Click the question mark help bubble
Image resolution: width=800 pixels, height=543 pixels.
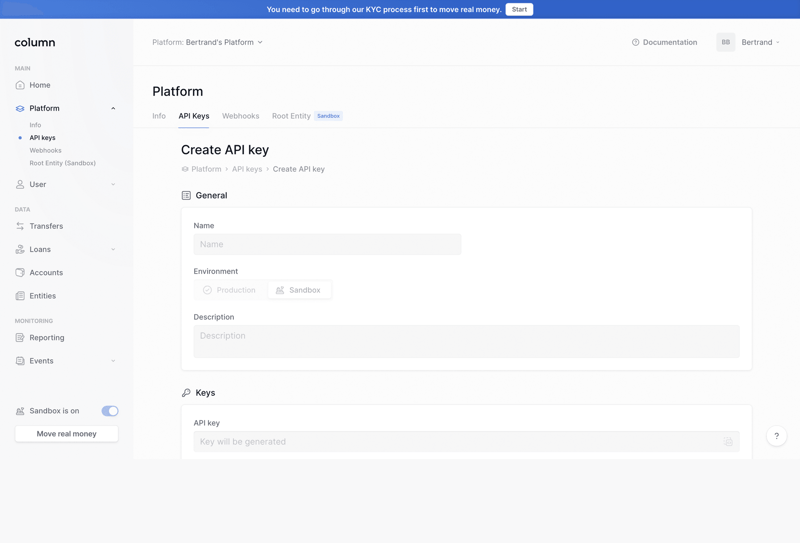point(777,436)
